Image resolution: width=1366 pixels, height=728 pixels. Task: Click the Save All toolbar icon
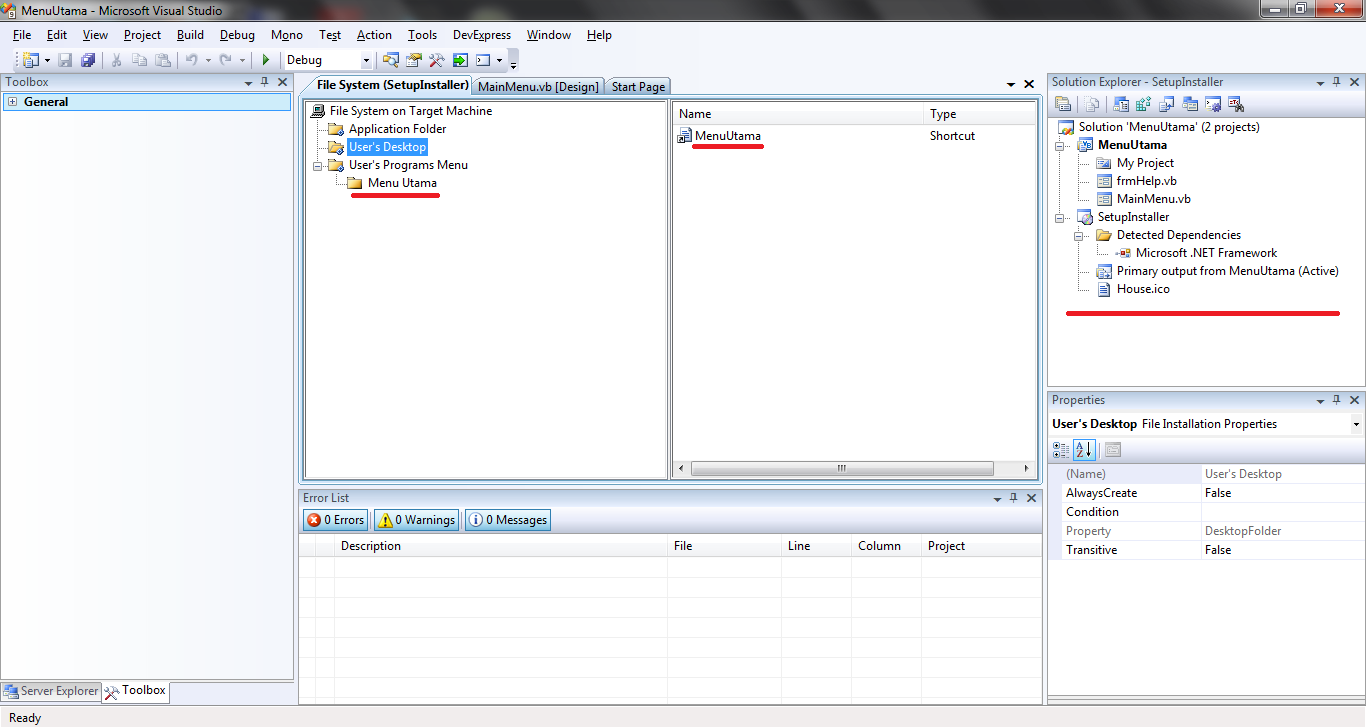[88, 60]
